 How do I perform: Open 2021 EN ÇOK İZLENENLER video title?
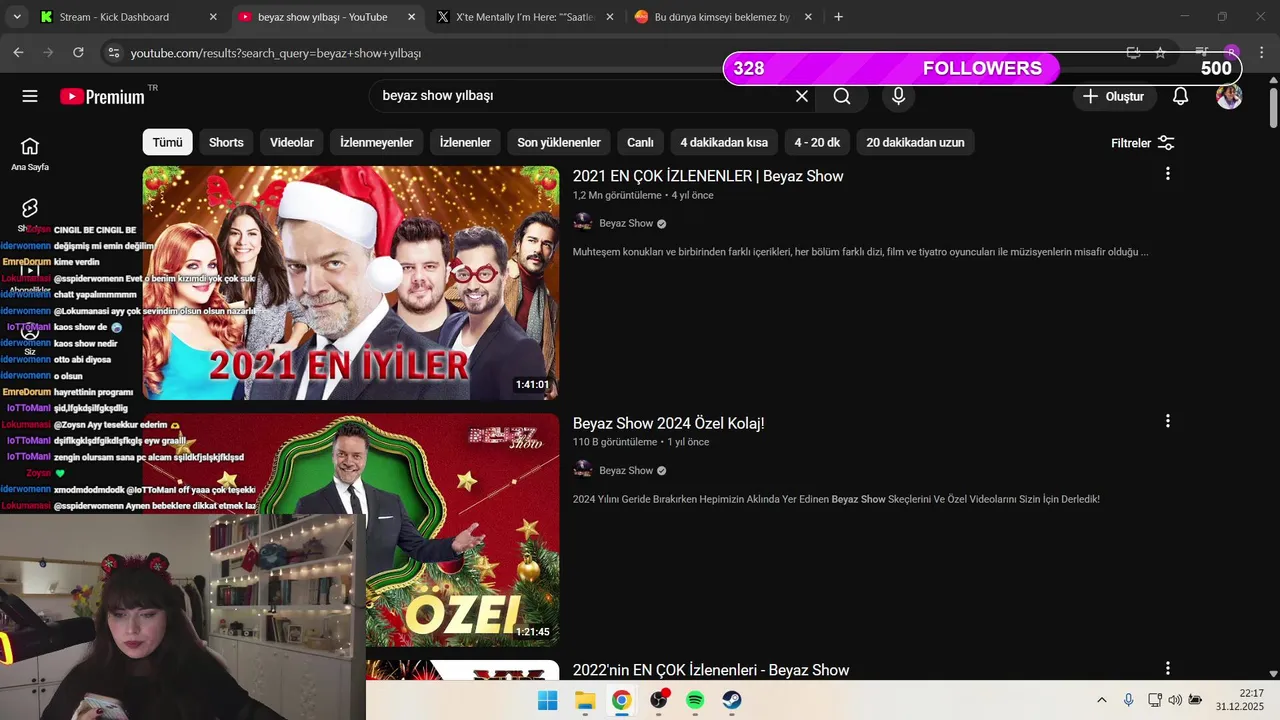(x=708, y=176)
